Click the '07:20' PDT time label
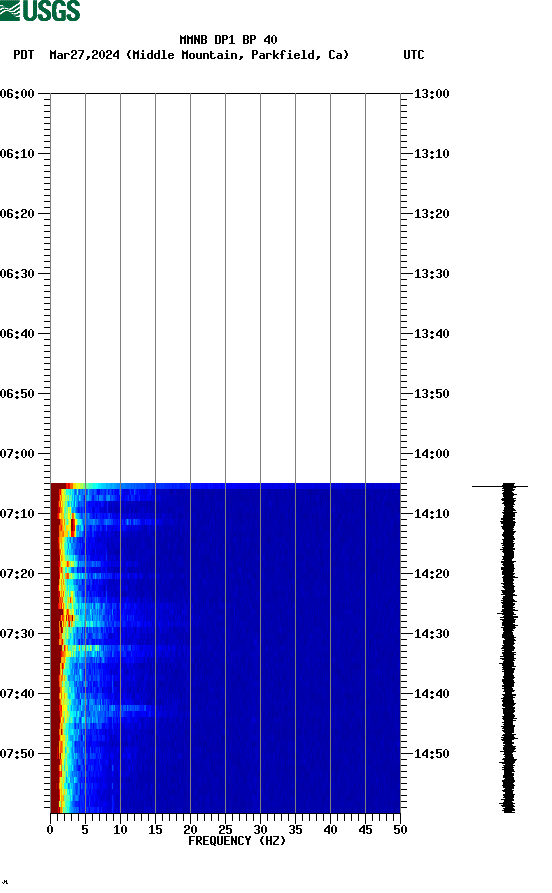 pyautogui.click(x=17, y=574)
